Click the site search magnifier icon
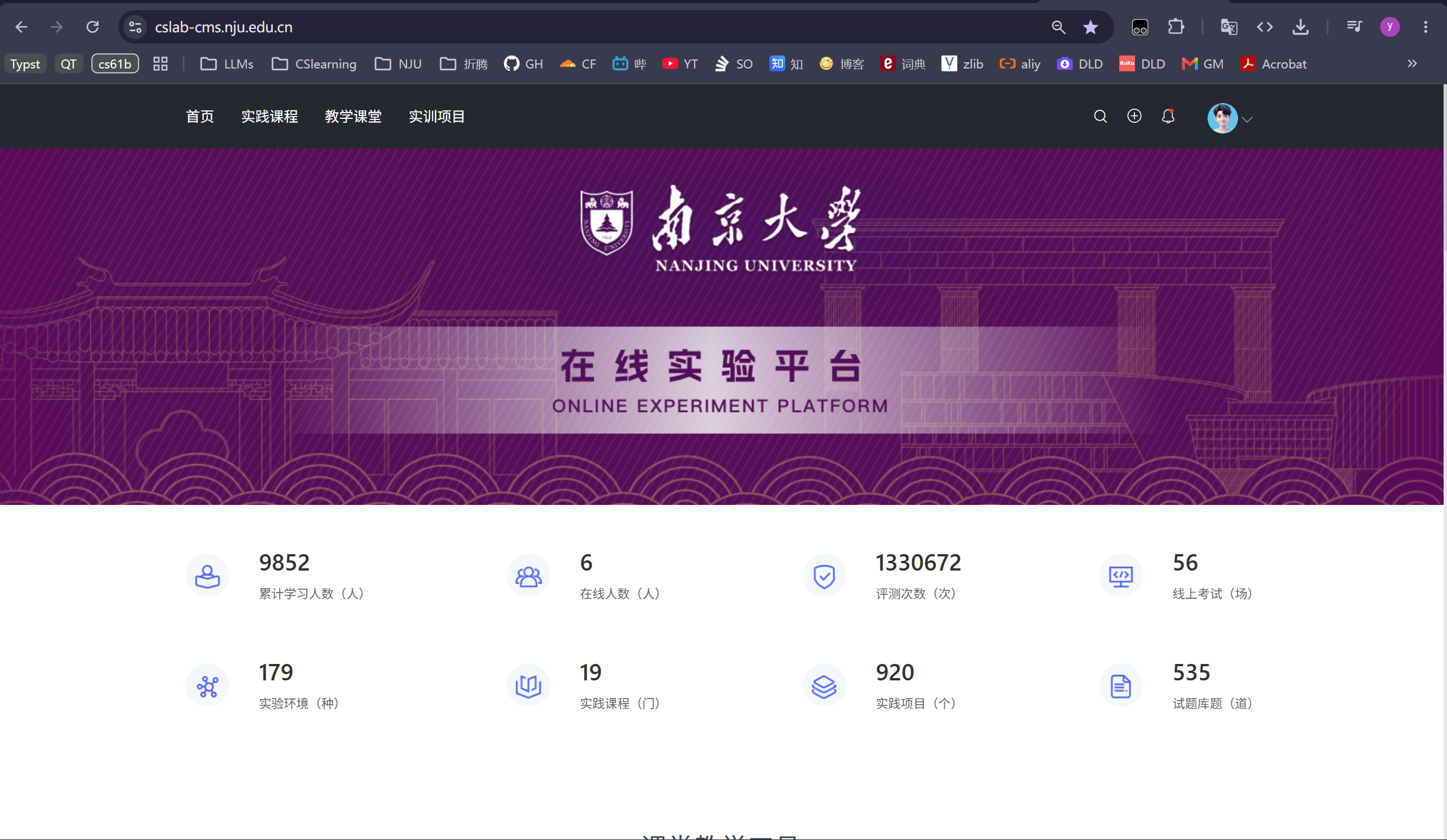Screen dimensions: 1447x840 (x=1100, y=117)
